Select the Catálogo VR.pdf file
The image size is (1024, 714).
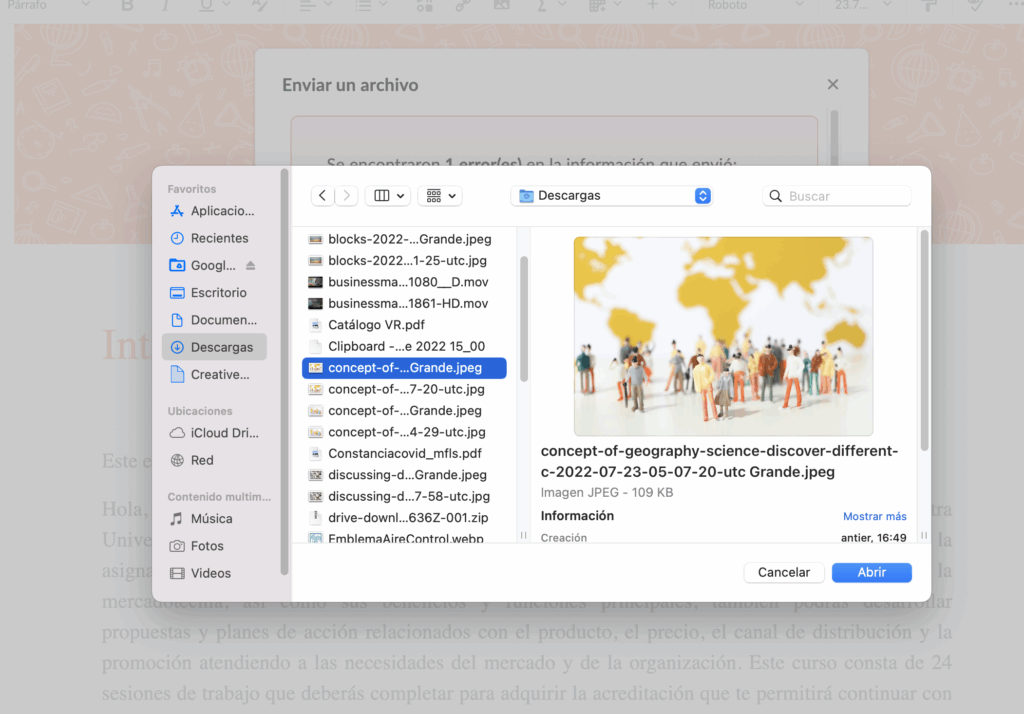[x=376, y=325]
